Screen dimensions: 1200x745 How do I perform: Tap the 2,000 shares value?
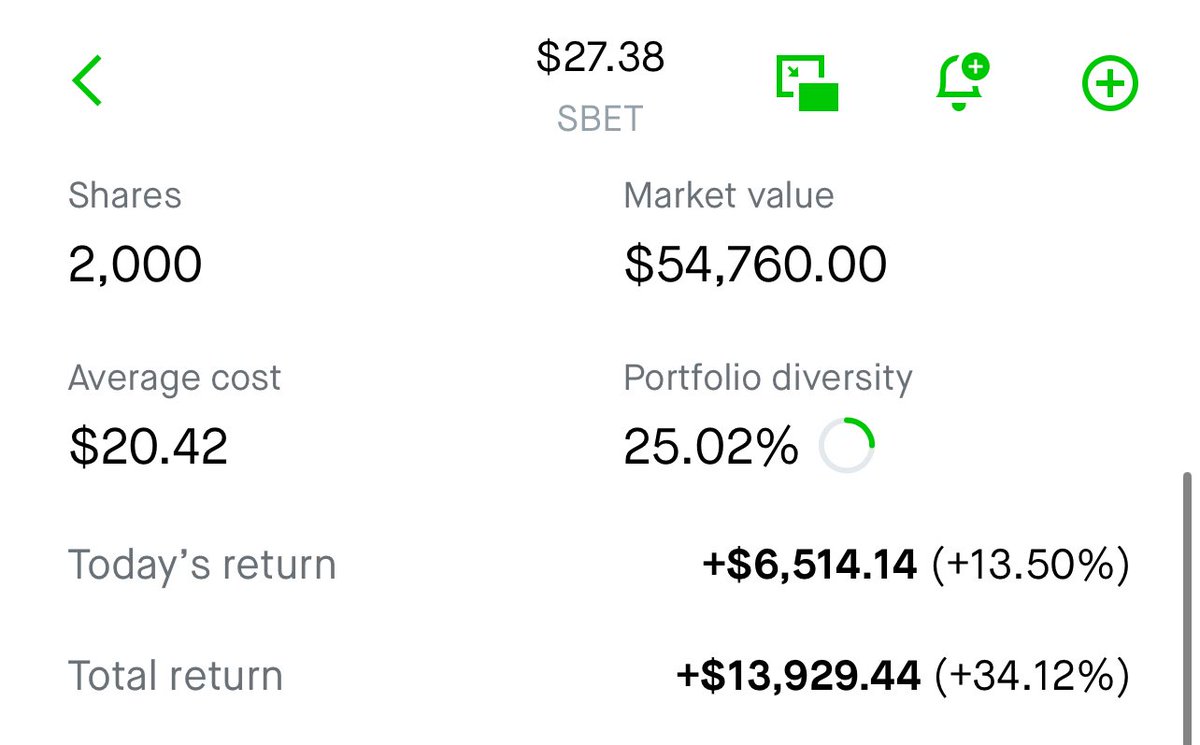pos(135,265)
